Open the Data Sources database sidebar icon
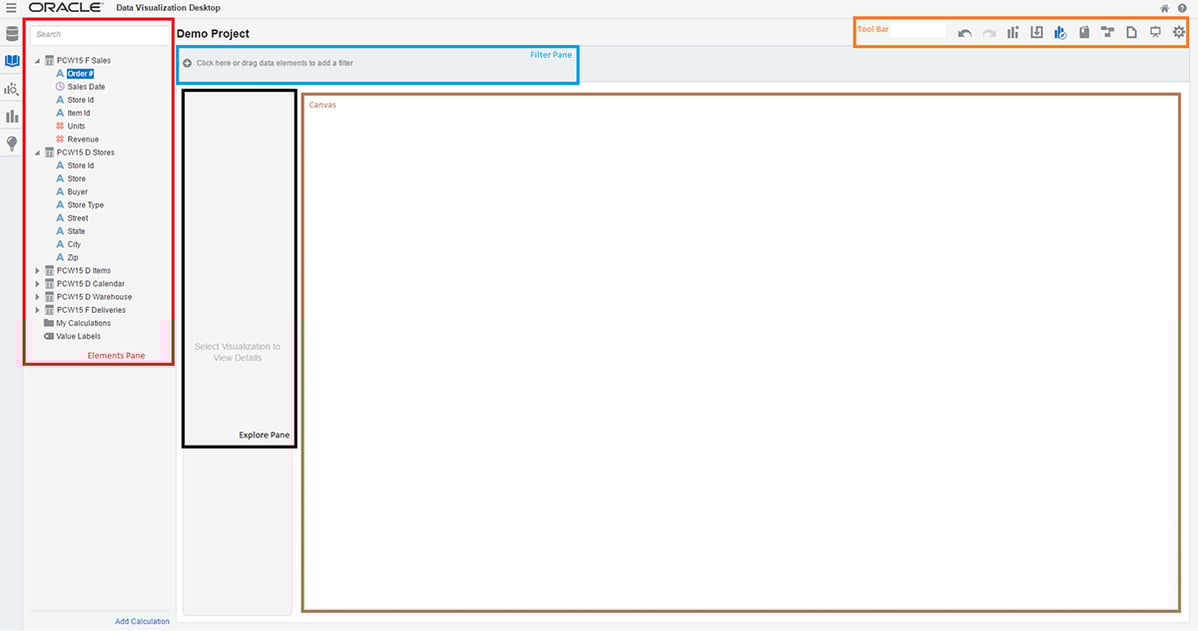Image resolution: width=1198 pixels, height=631 pixels. coord(11,34)
